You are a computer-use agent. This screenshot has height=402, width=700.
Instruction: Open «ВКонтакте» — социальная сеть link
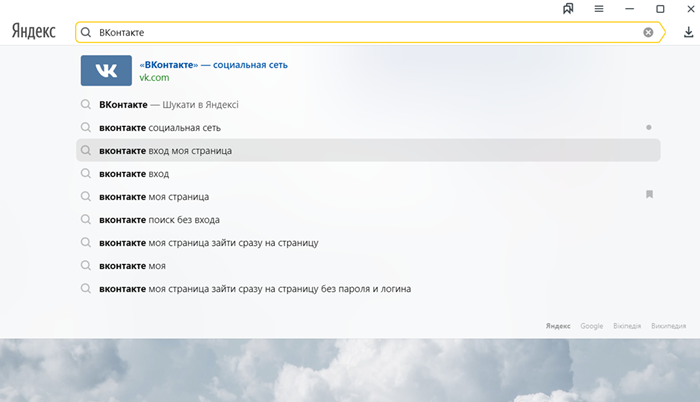[x=213, y=65]
